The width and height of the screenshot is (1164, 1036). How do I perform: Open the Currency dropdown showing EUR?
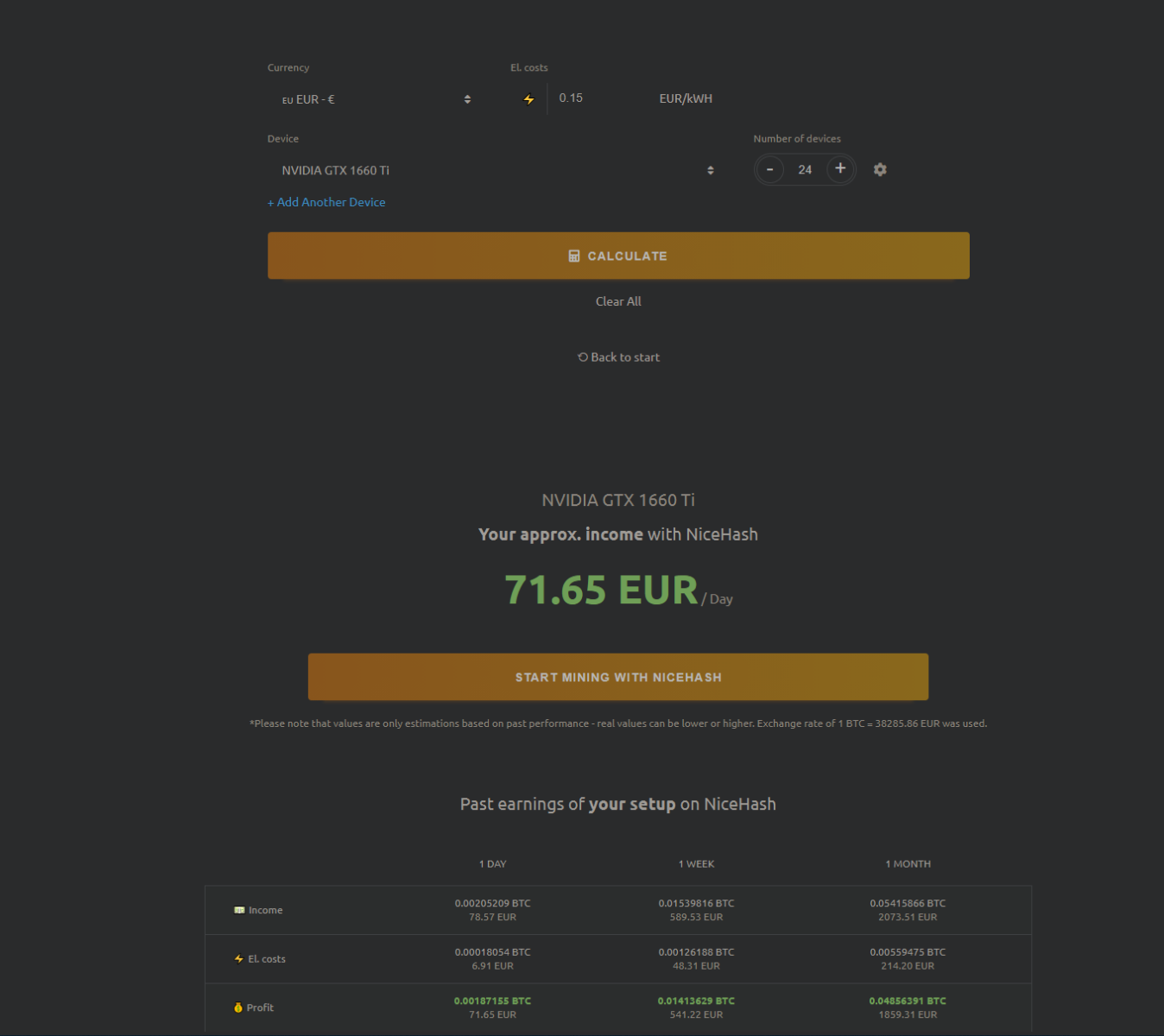(x=376, y=99)
